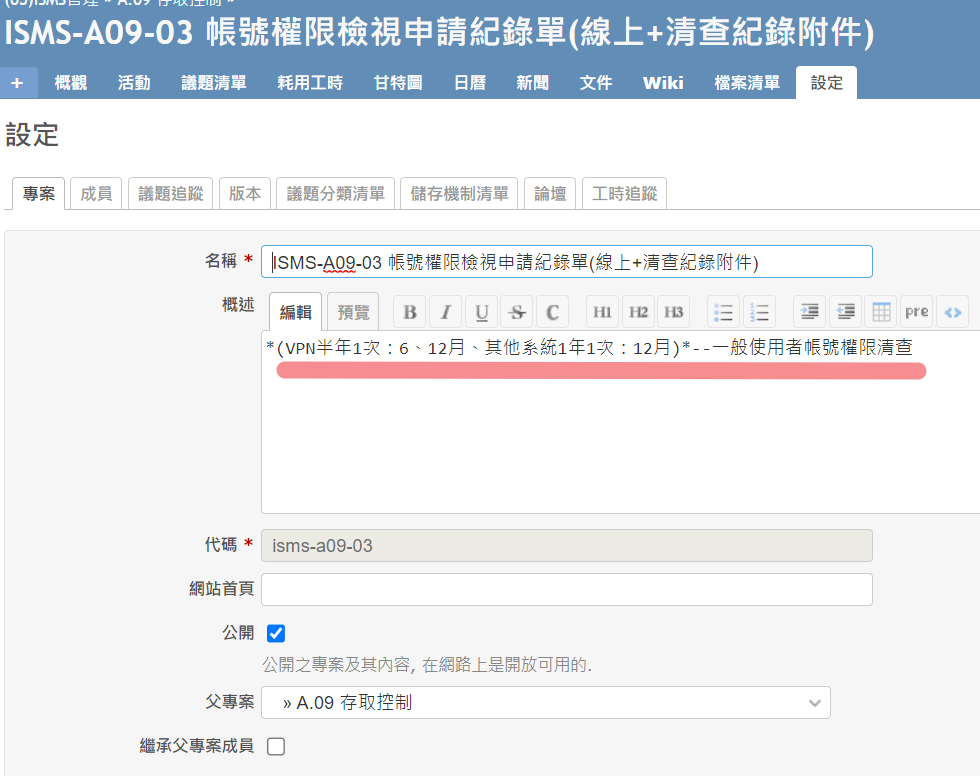The height and width of the screenshot is (776, 980).
Task: Insert unordered bullet list
Action: (x=723, y=312)
